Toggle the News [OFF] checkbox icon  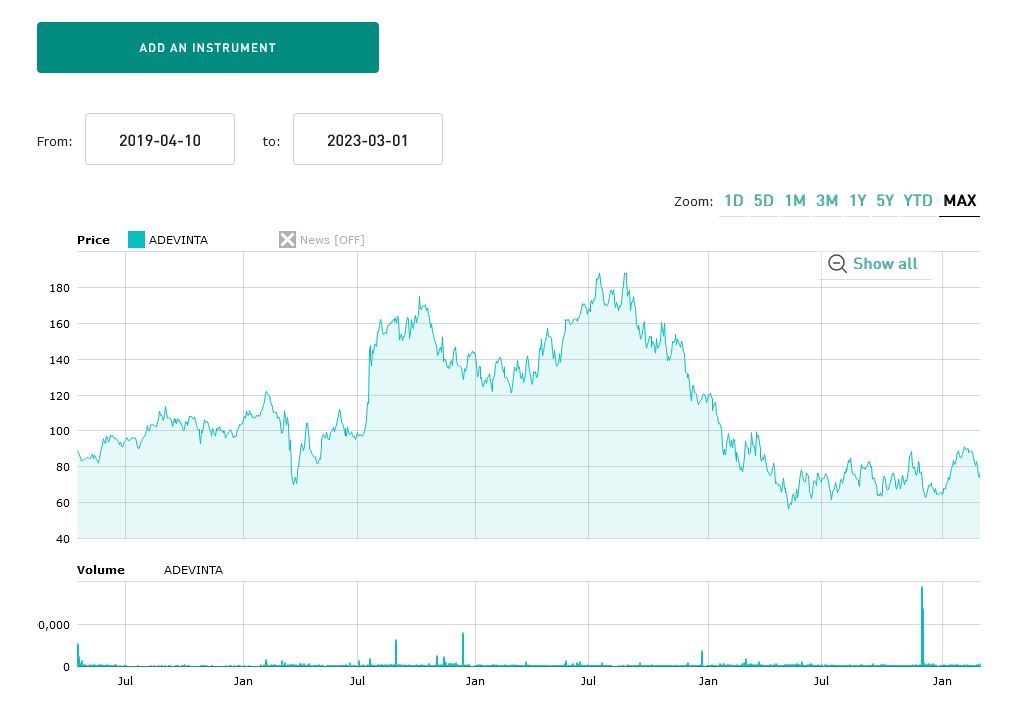(x=287, y=240)
